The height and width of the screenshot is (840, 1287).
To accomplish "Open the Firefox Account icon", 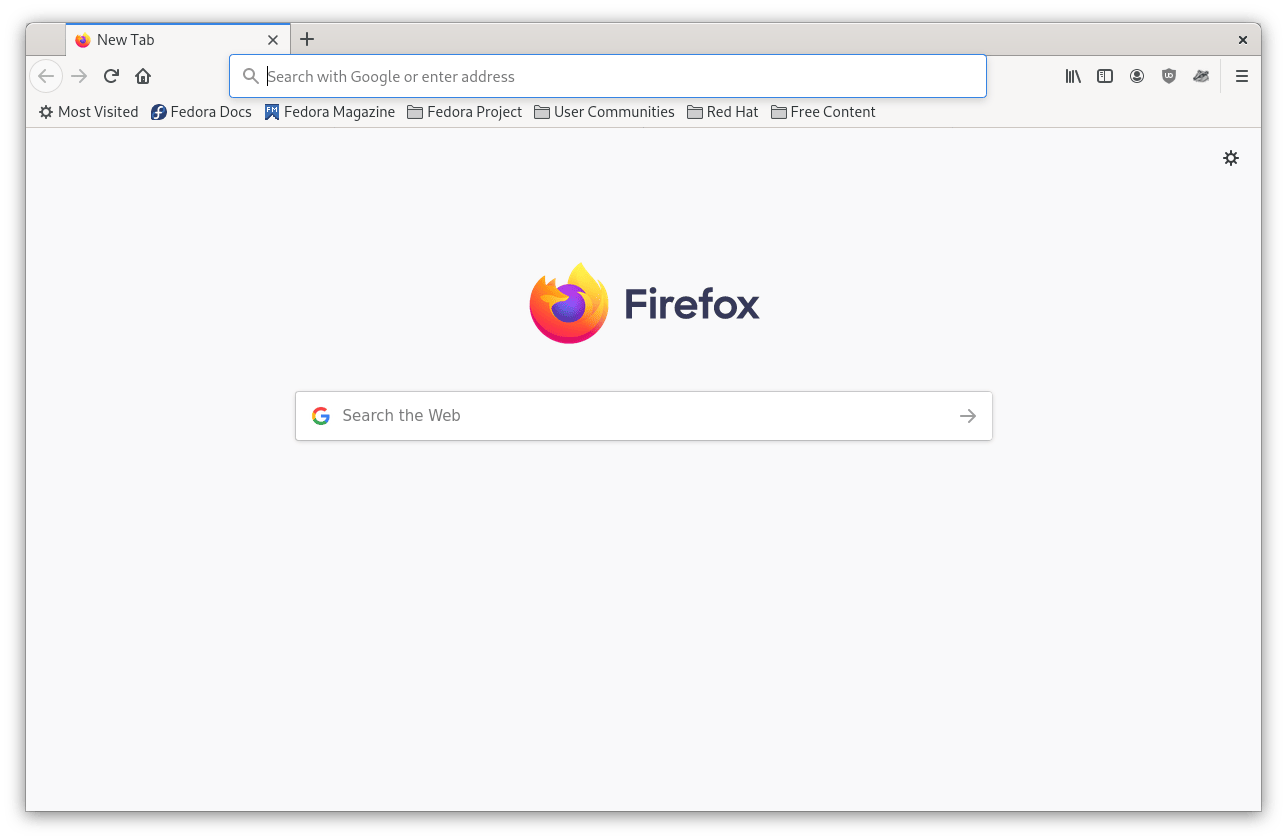I will pyautogui.click(x=1137, y=76).
